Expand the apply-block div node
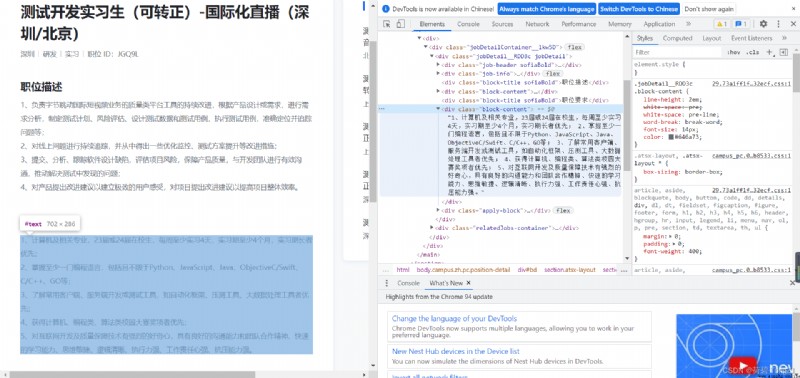The image size is (800, 378). (x=438, y=210)
